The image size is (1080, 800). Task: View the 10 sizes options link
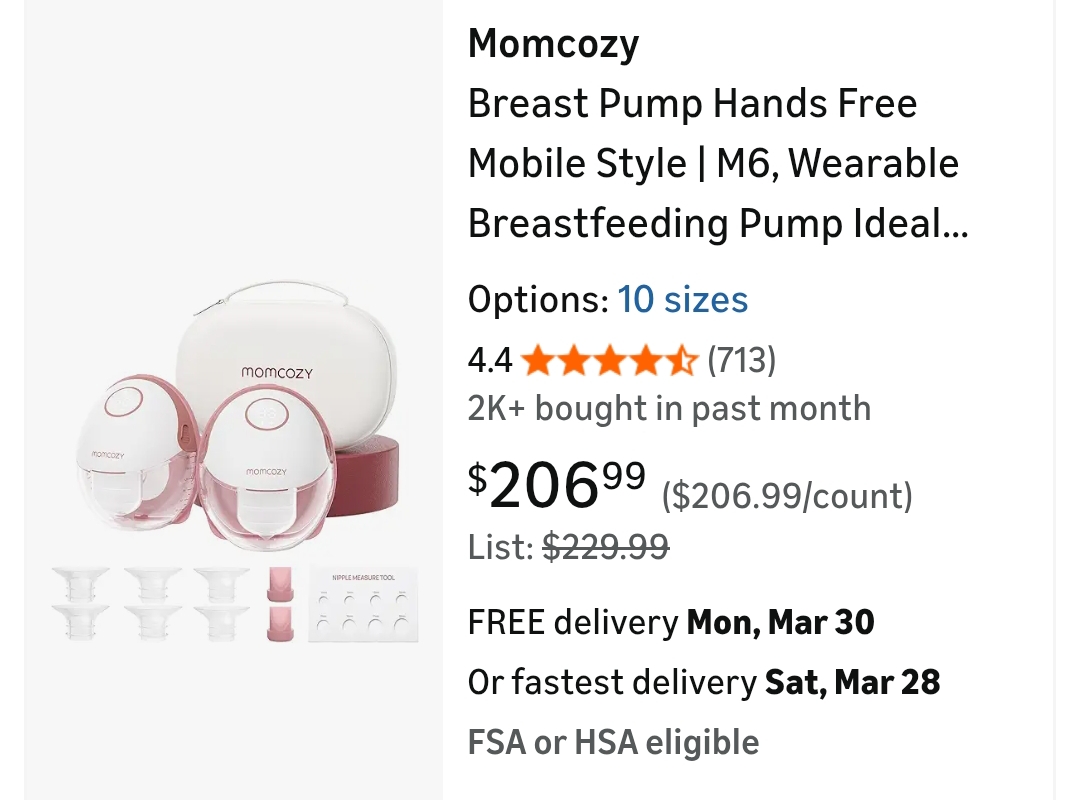682,299
